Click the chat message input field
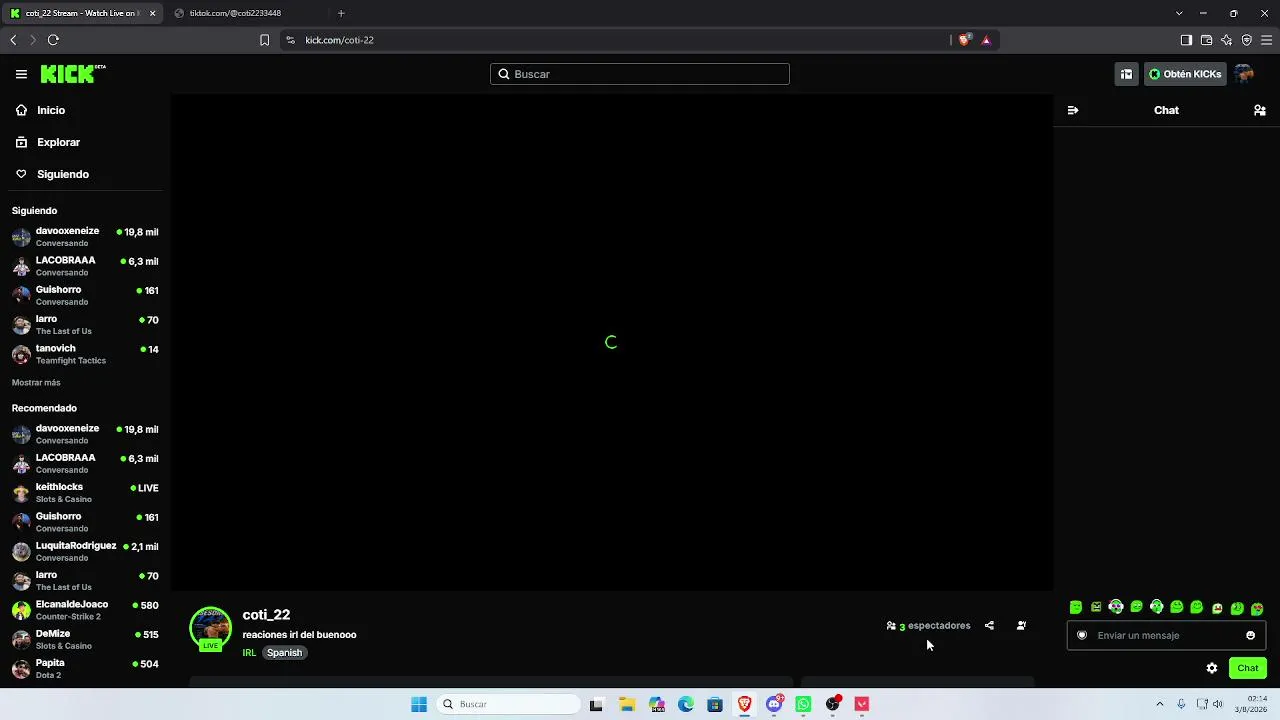The height and width of the screenshot is (720, 1280). tap(1166, 635)
